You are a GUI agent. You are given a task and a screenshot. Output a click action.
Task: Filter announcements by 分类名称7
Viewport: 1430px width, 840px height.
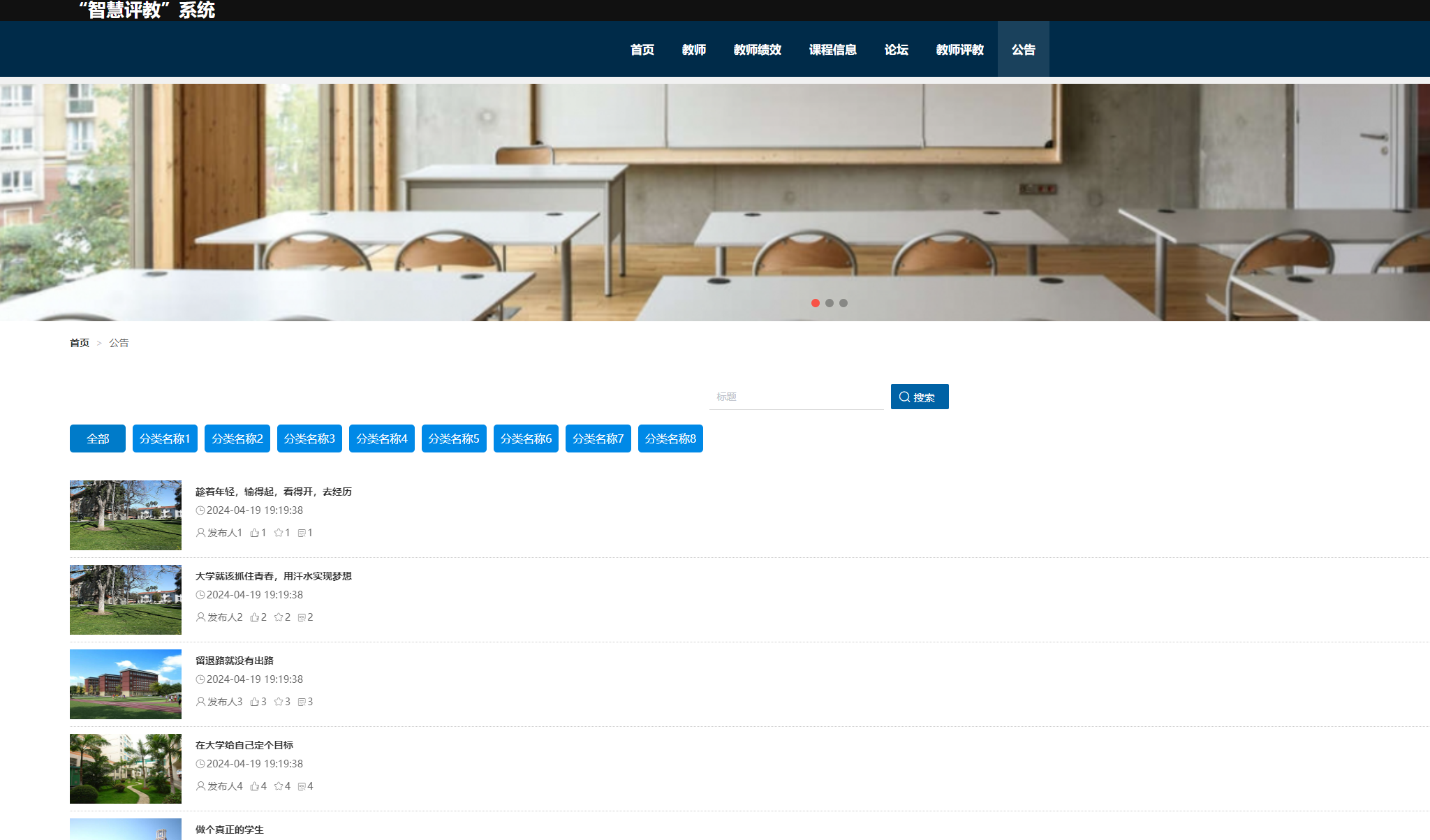click(x=598, y=439)
